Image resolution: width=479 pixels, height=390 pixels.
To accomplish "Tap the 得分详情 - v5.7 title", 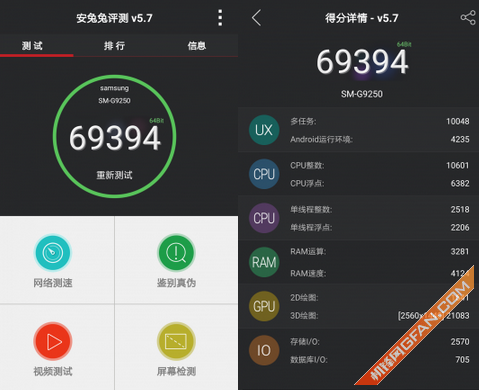I will pos(362,18).
